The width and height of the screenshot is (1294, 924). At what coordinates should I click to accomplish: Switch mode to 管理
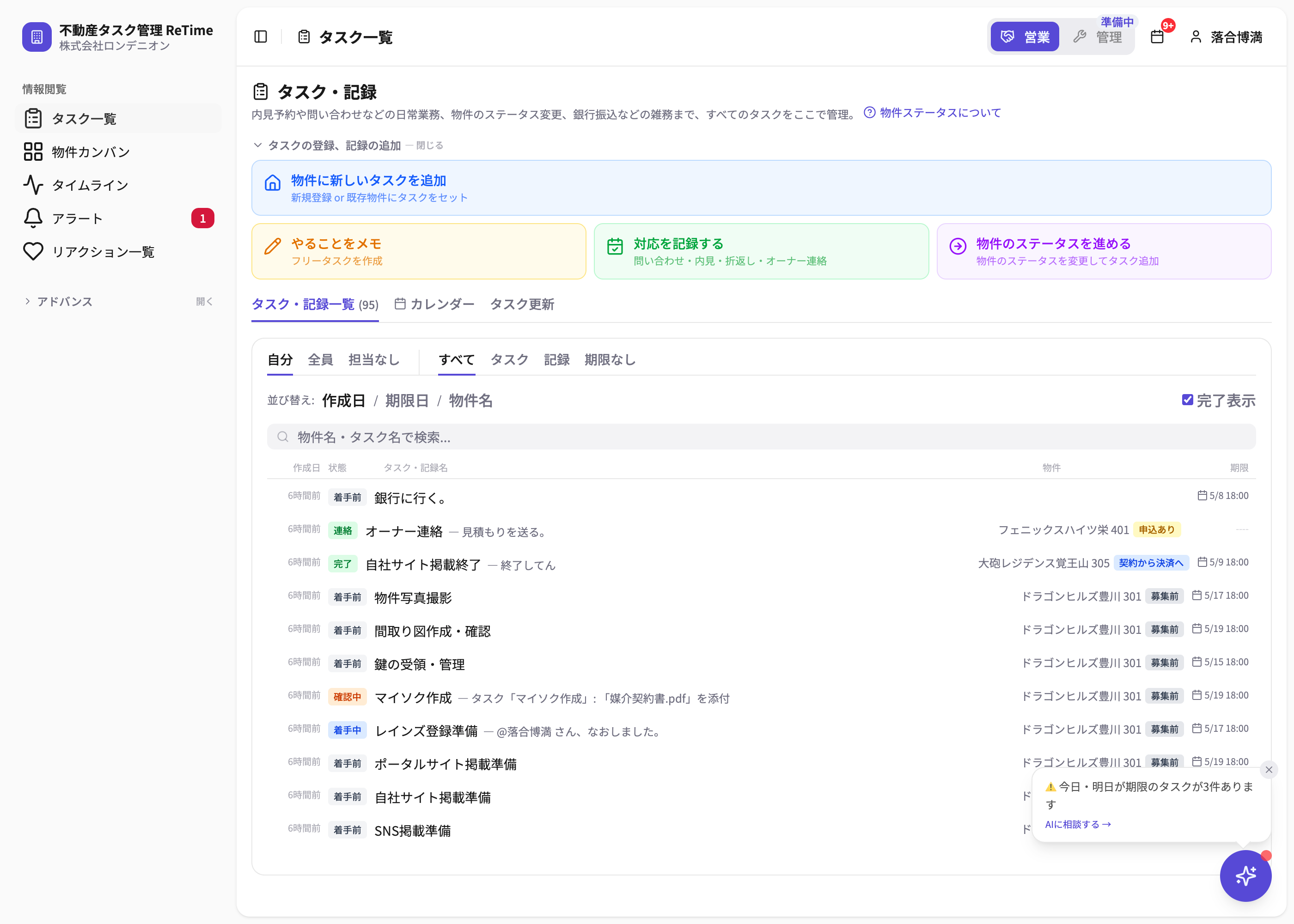pos(1098,37)
